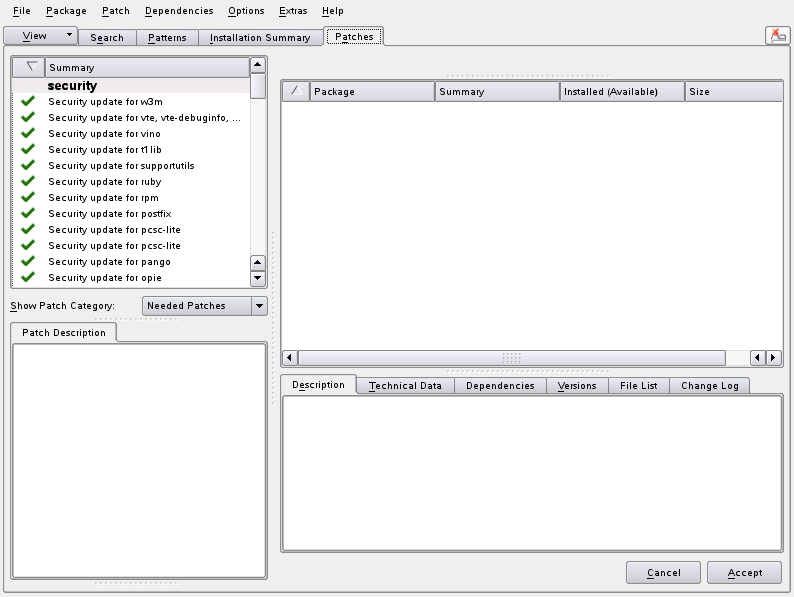Switch to the lower Dependencies tab

[500, 386]
